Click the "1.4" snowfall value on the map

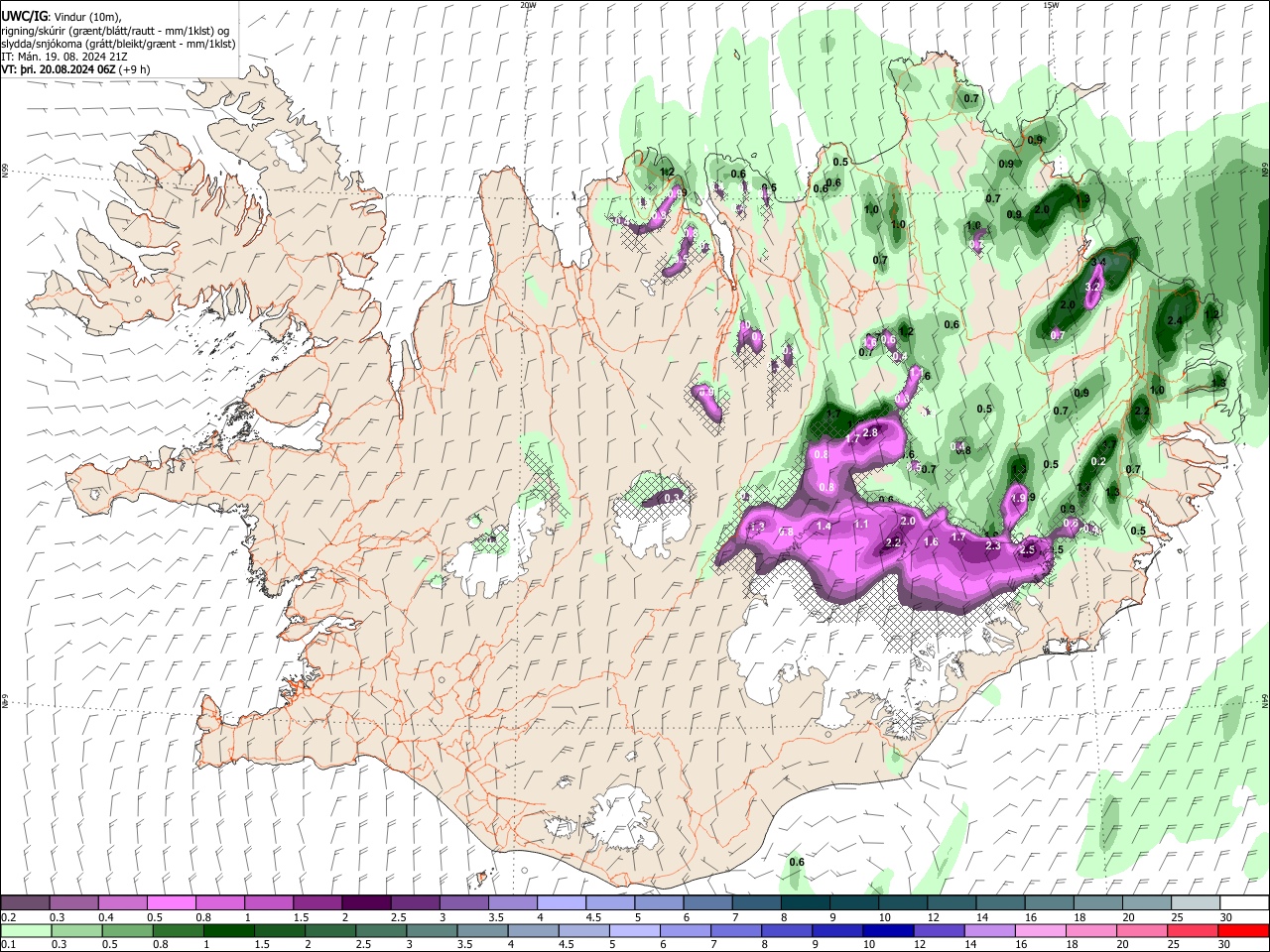tap(824, 527)
